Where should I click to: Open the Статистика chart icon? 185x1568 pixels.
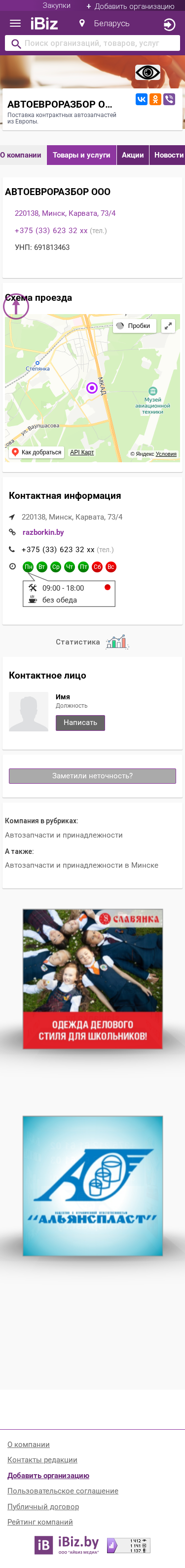pos(116,642)
